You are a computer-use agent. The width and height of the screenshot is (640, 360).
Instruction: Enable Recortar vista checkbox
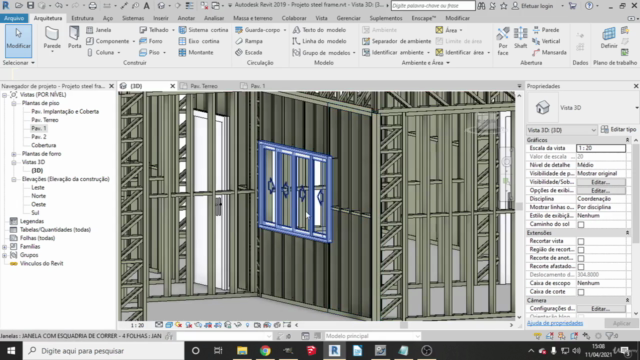point(581,242)
